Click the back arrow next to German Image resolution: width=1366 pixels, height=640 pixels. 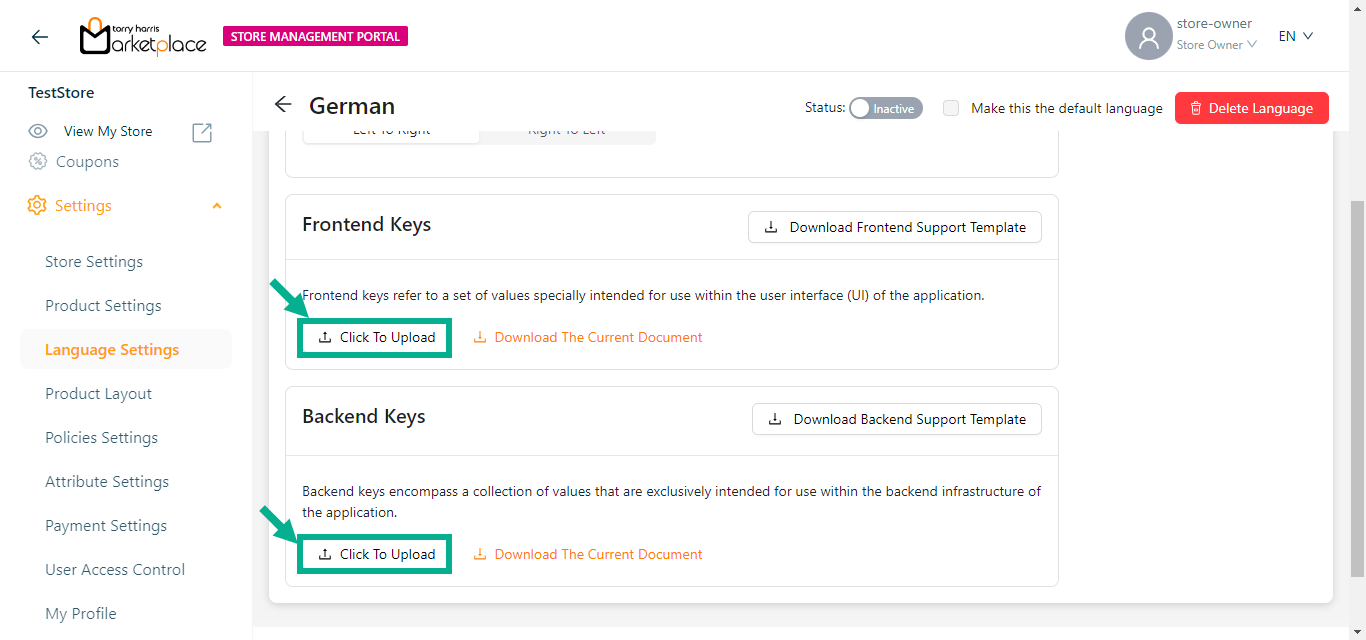[283, 105]
